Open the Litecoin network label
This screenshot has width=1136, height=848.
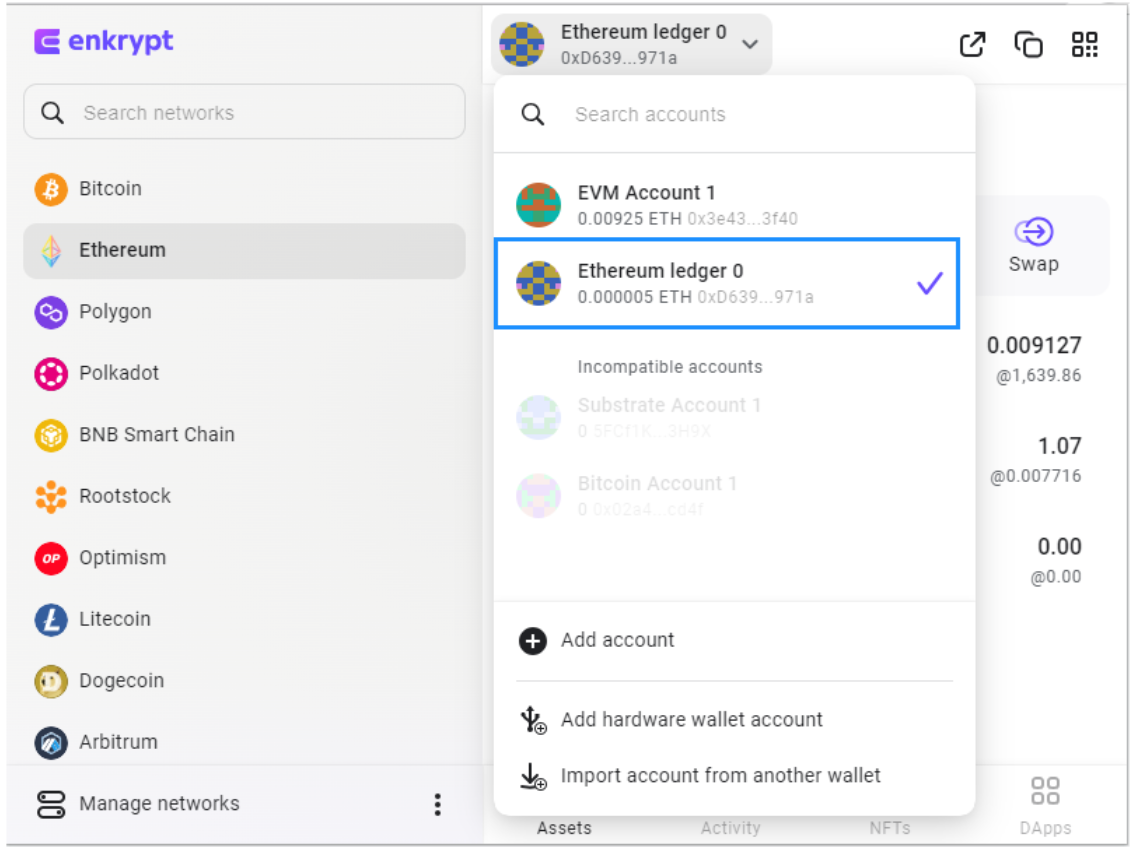(x=114, y=620)
